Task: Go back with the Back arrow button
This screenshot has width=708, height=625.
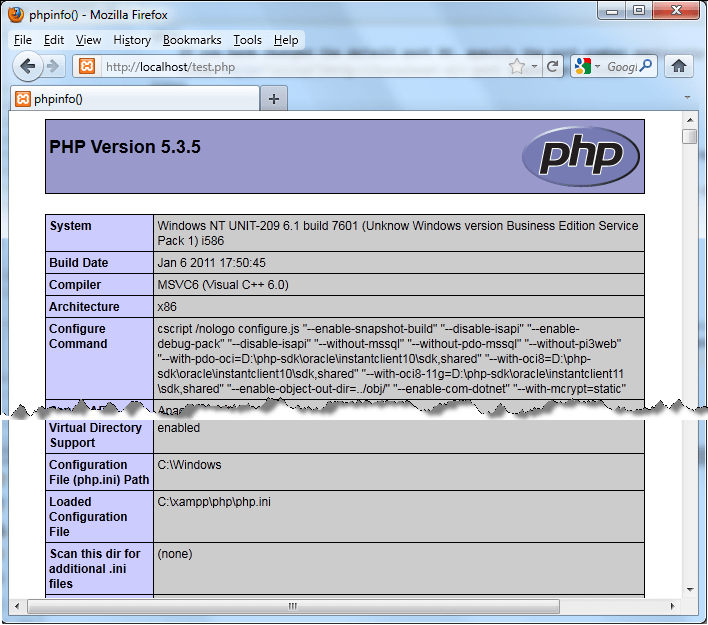Action: pos(28,66)
